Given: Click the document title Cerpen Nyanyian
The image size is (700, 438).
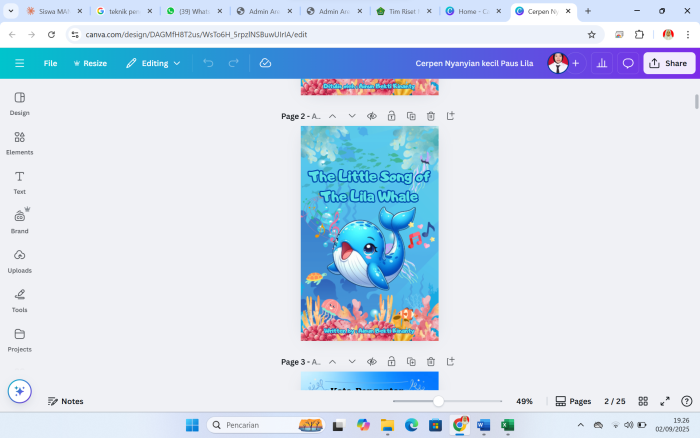Looking at the screenshot, I should point(474,63).
